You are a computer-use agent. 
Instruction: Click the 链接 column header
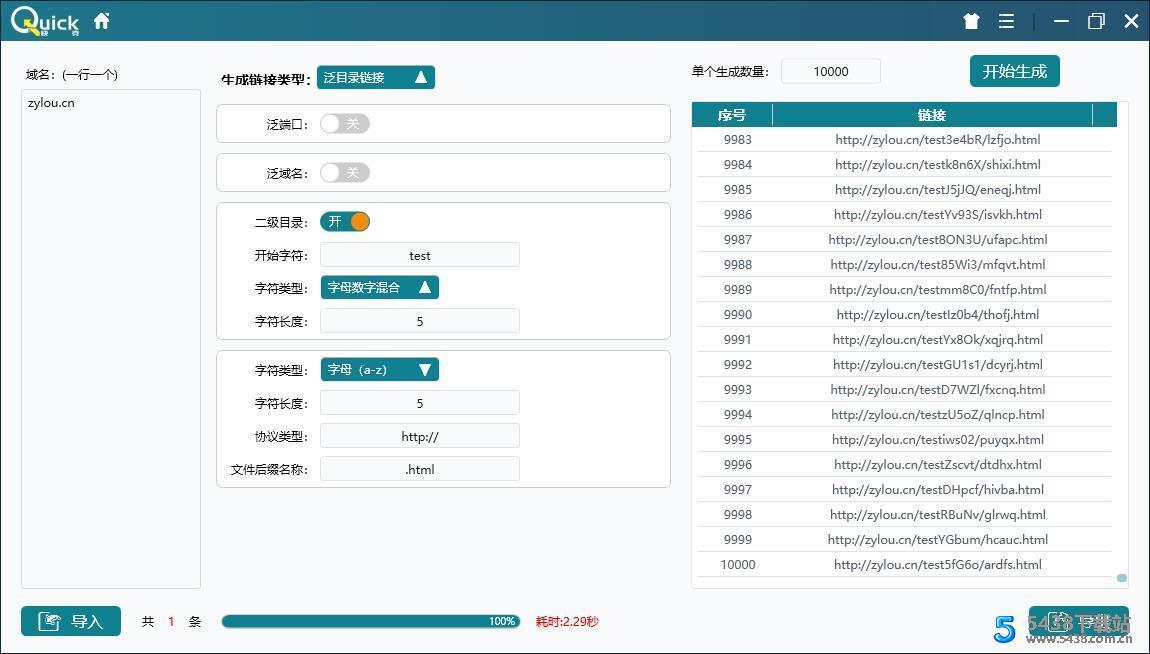tap(932, 114)
